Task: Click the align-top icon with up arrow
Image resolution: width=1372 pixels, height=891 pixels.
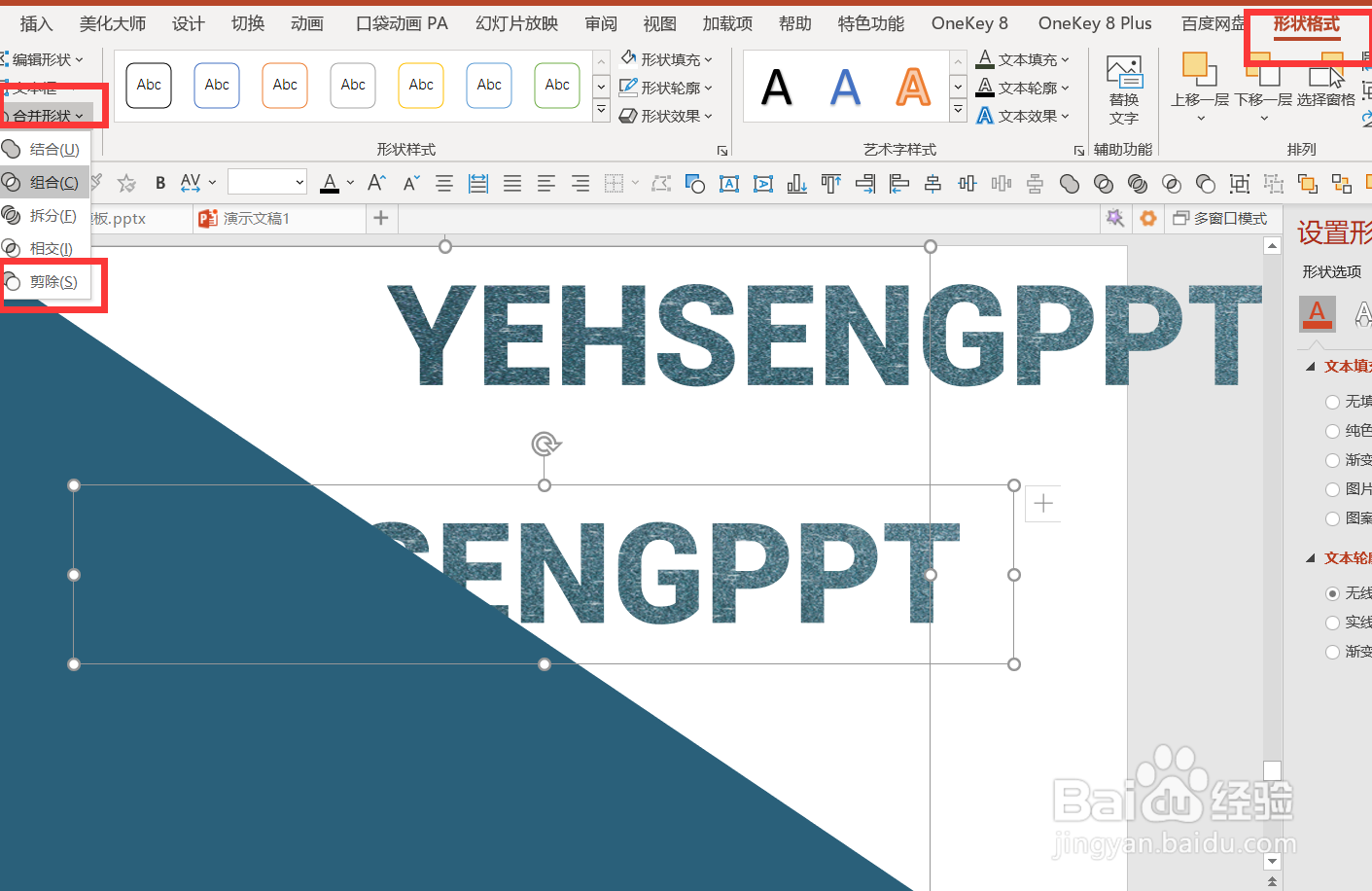Action: pos(830,183)
